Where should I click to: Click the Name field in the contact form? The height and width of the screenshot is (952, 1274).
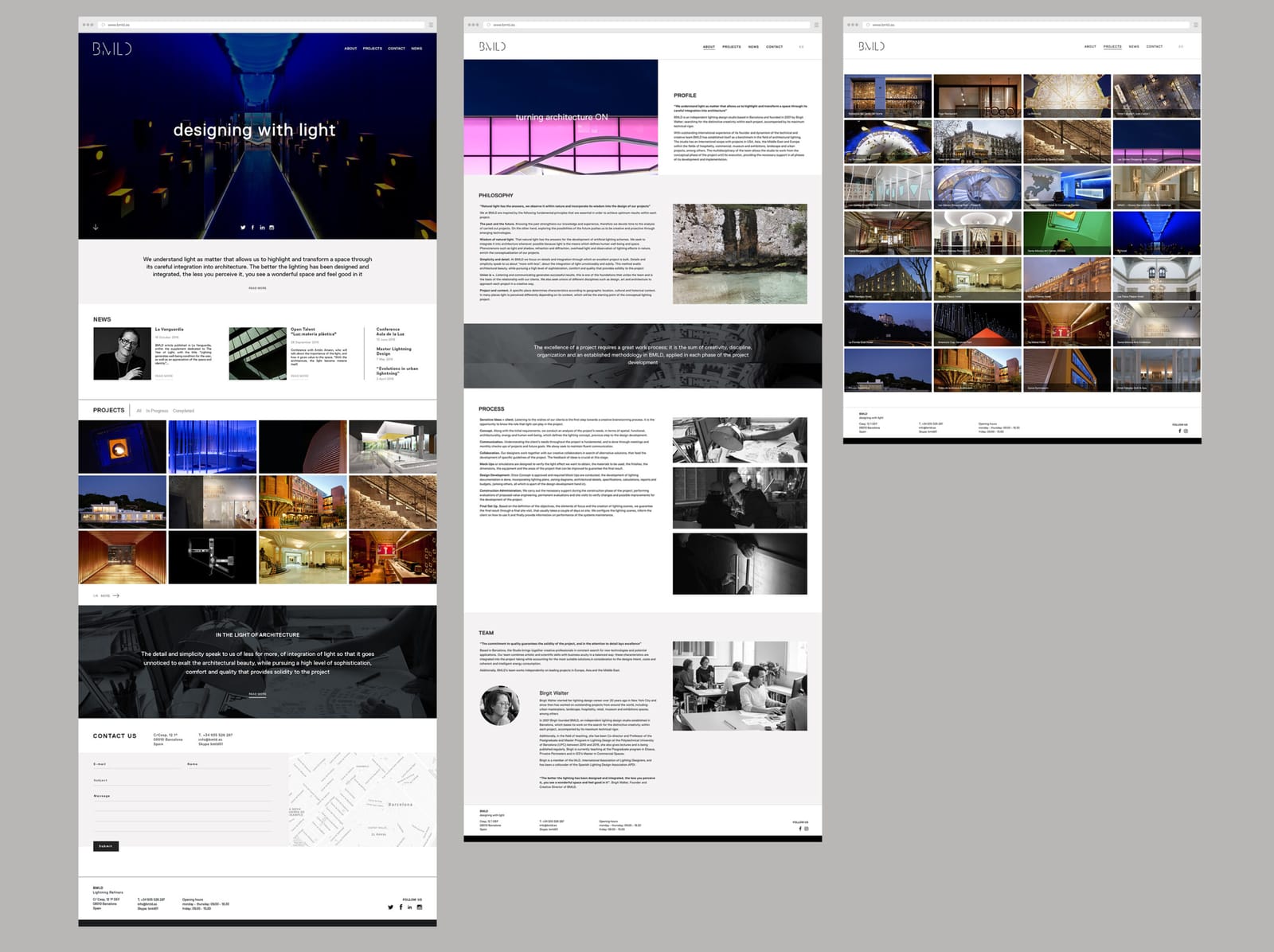pyautogui.click(x=229, y=764)
